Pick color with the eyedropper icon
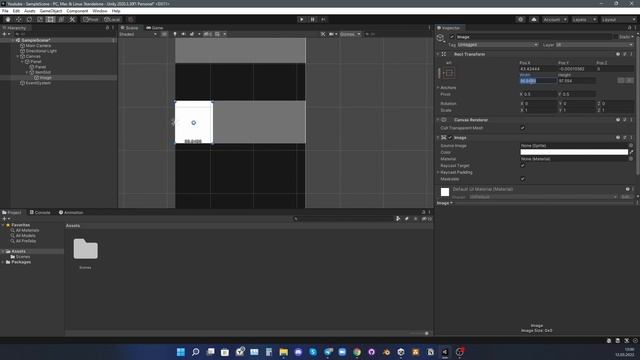The height and width of the screenshot is (360, 640). 631,152
